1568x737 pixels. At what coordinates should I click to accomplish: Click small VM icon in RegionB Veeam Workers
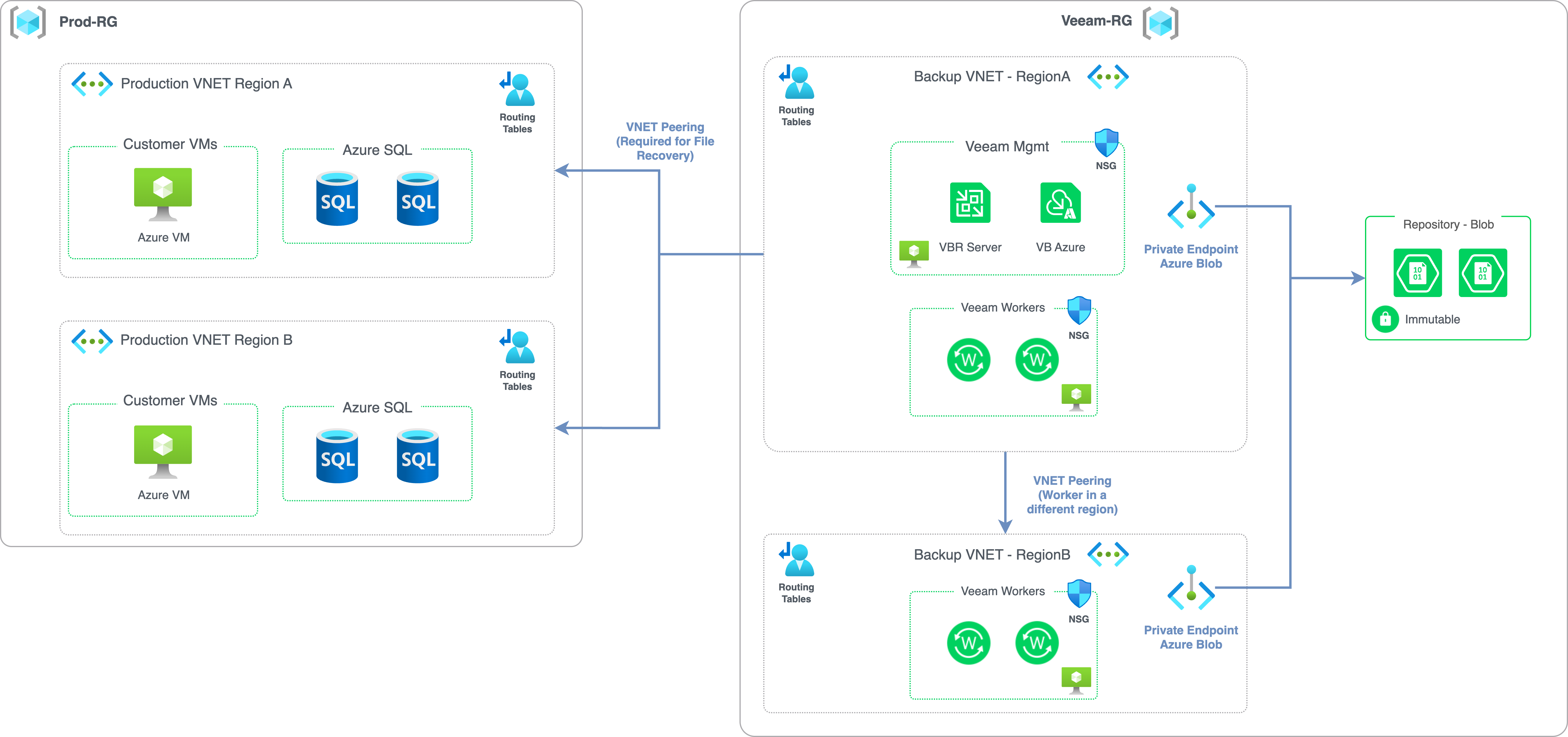(1076, 680)
